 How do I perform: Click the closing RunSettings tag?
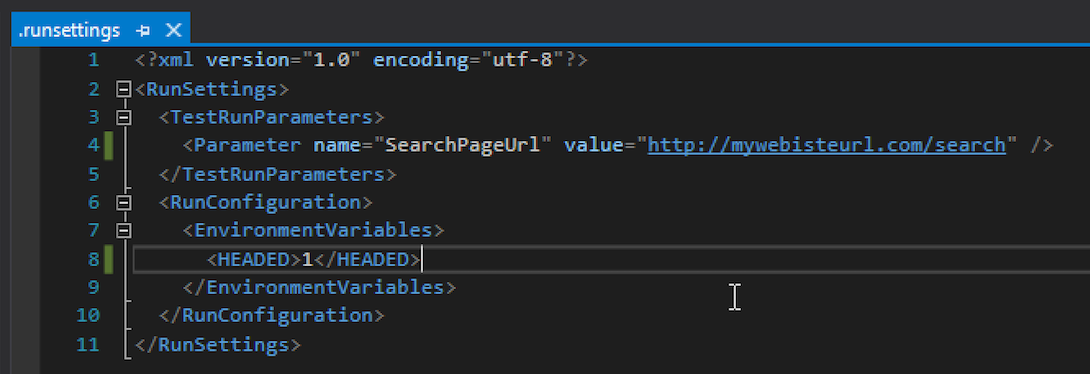218,344
